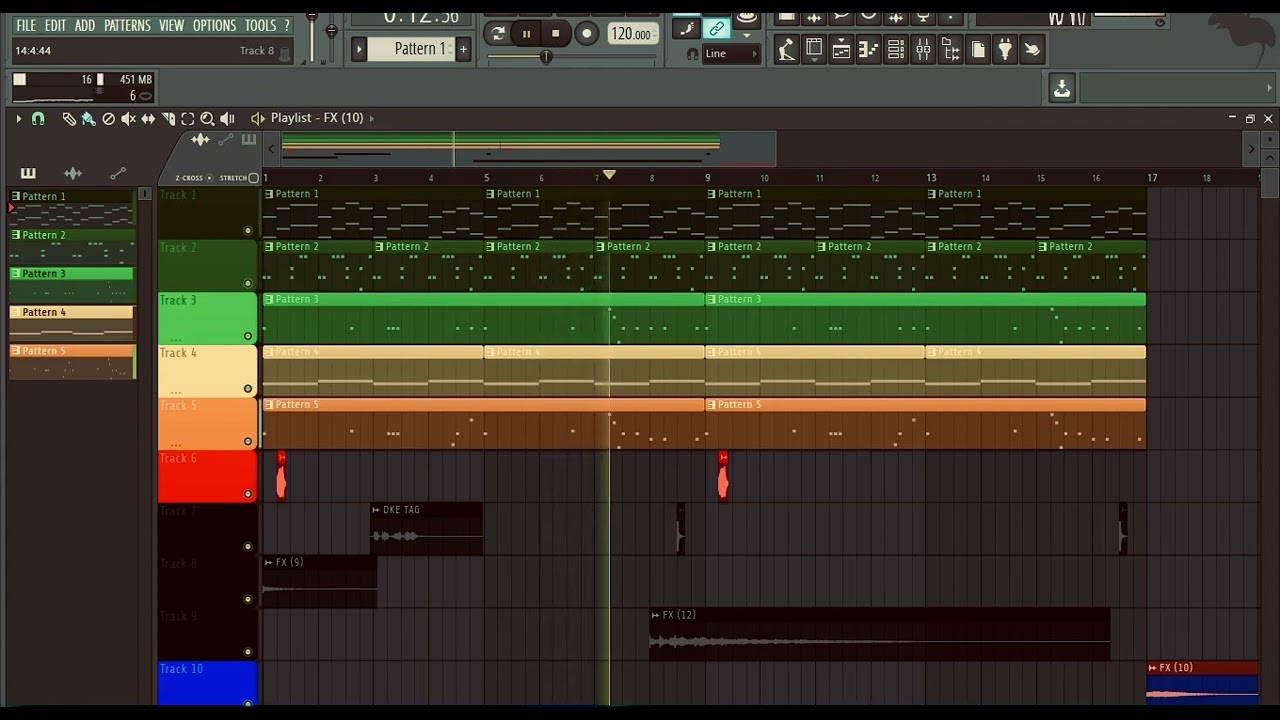
Task: Expand the hint bar arrow at right
Action: [x=1269, y=89]
